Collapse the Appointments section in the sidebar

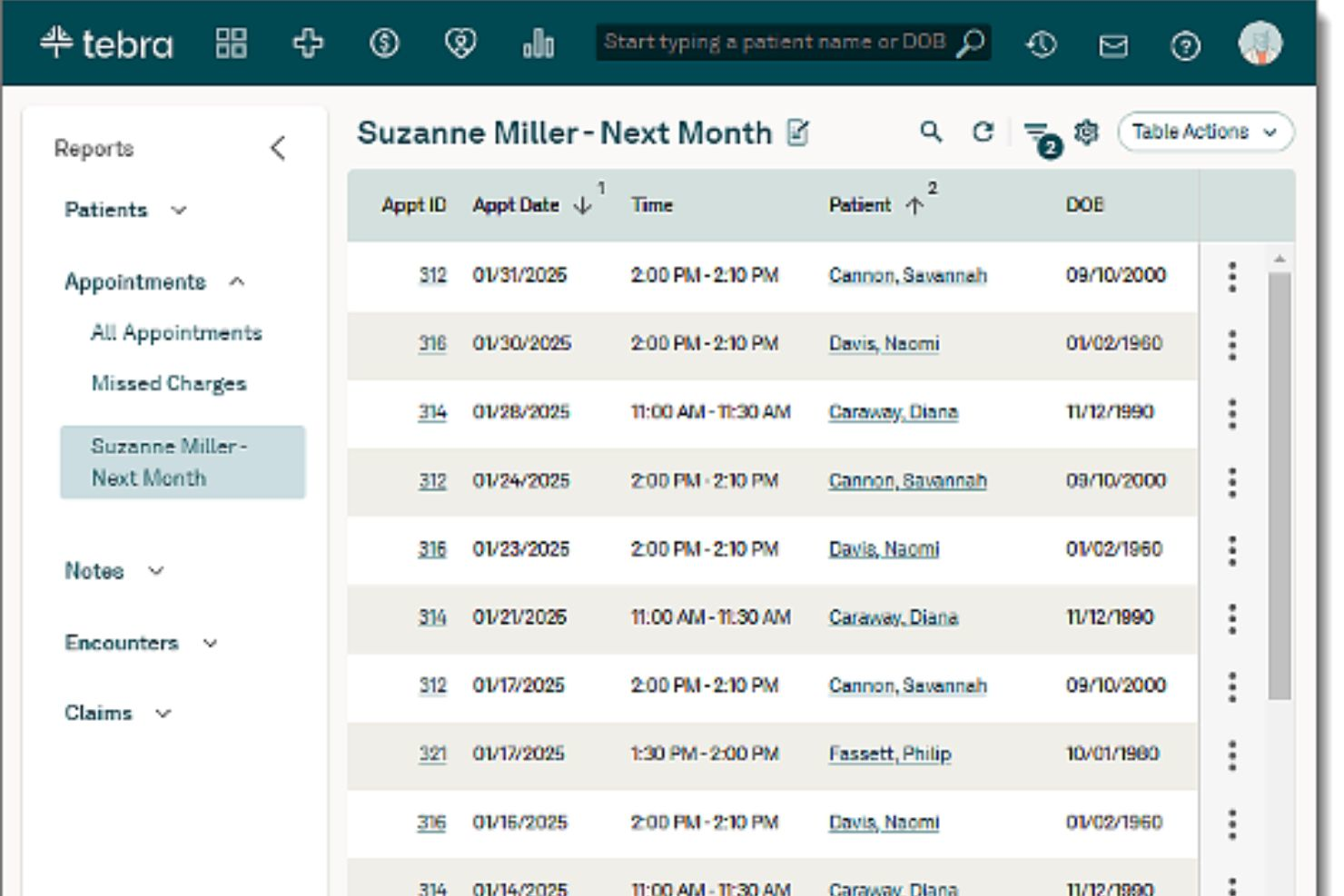[154, 281]
